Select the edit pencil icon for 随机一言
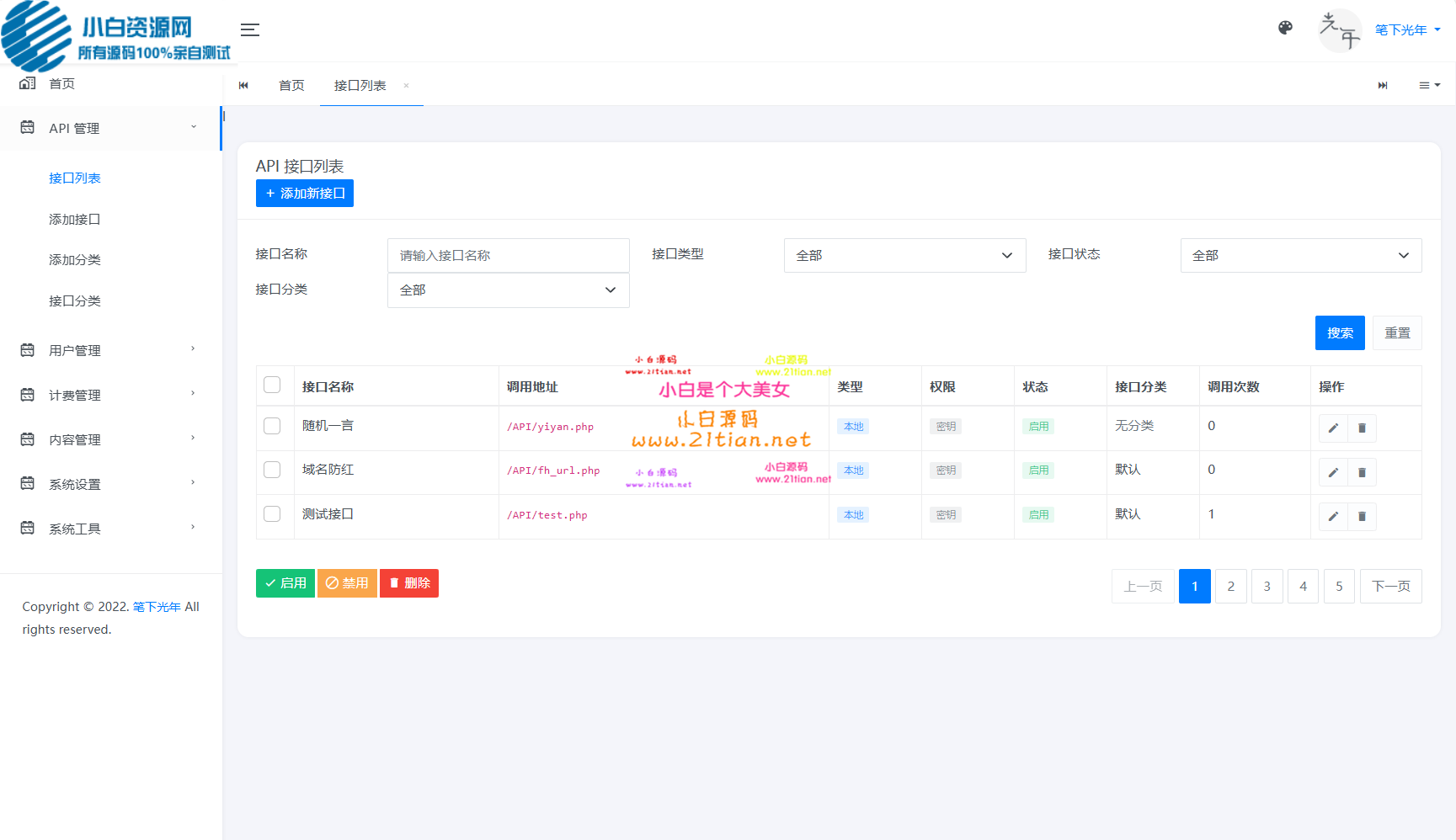Screen dimensions: 1456x840 tap(1333, 428)
